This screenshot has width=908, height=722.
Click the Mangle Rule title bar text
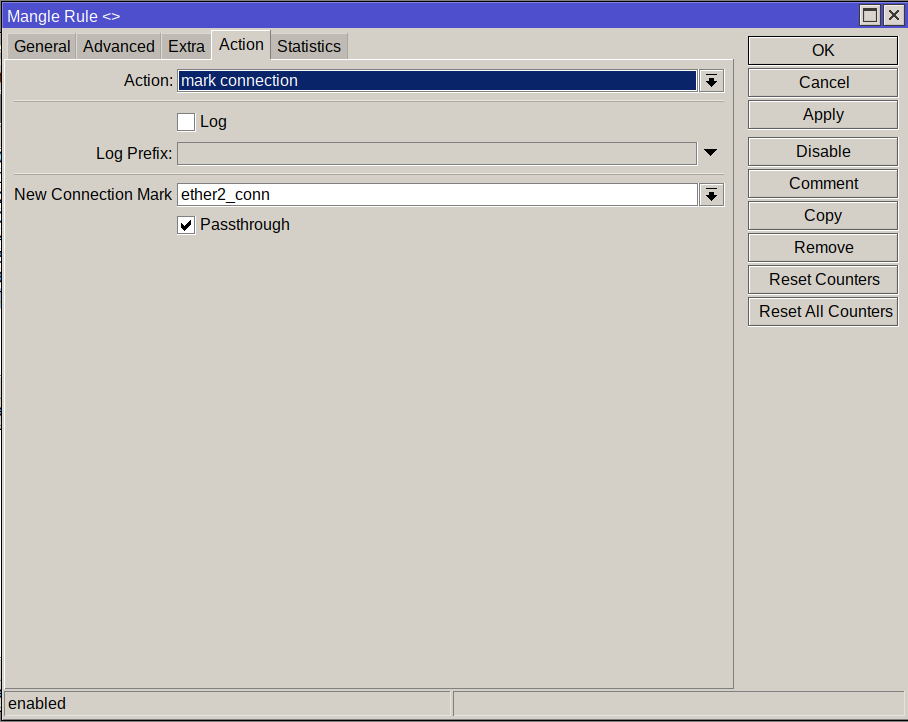pyautogui.click(x=64, y=16)
